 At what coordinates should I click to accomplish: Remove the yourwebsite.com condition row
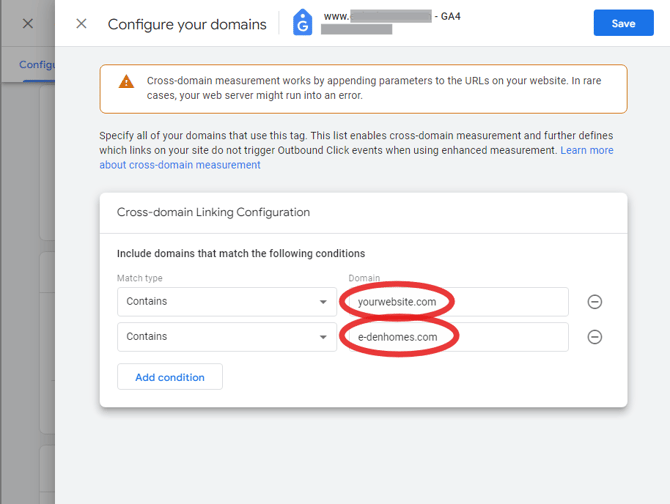coord(594,302)
